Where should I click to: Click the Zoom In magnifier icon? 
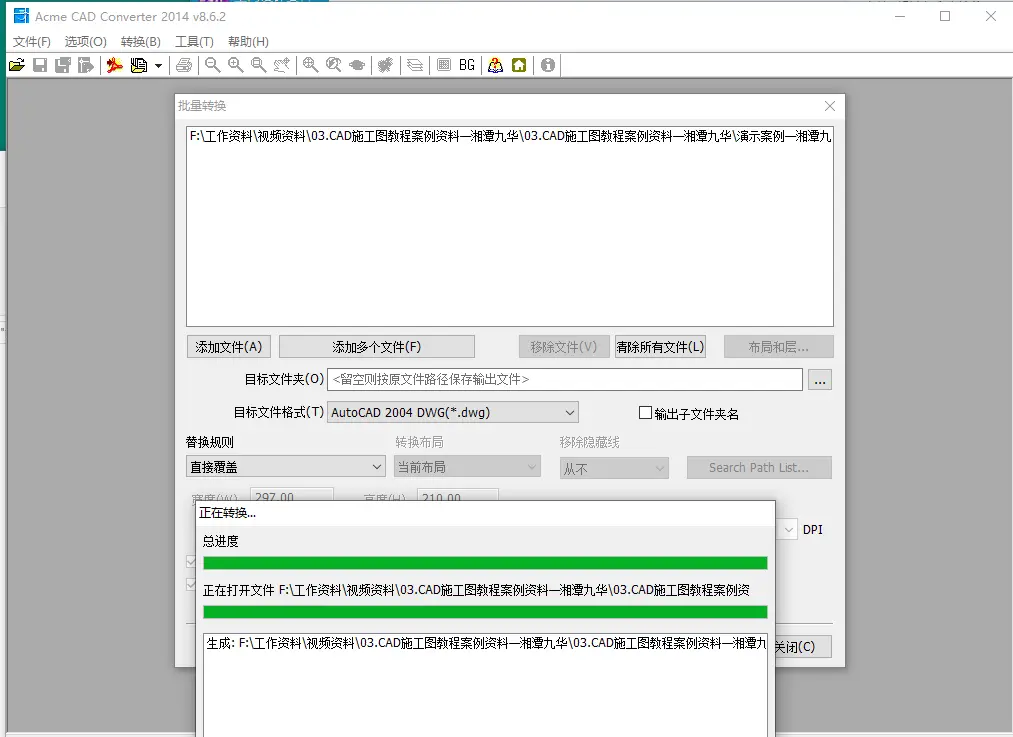click(x=236, y=65)
